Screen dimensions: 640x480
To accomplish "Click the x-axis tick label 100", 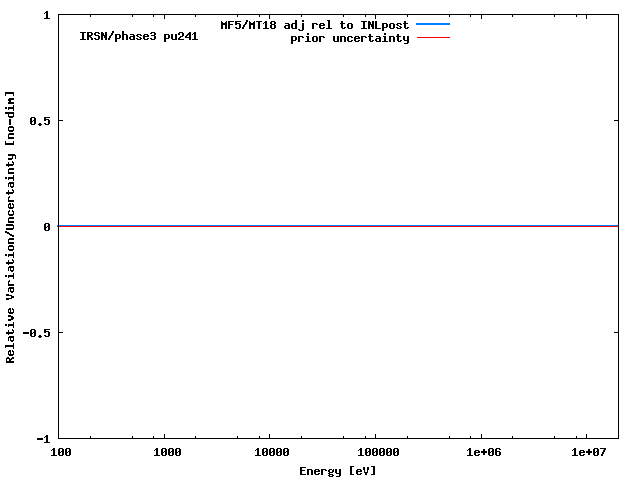I will (x=60, y=453).
